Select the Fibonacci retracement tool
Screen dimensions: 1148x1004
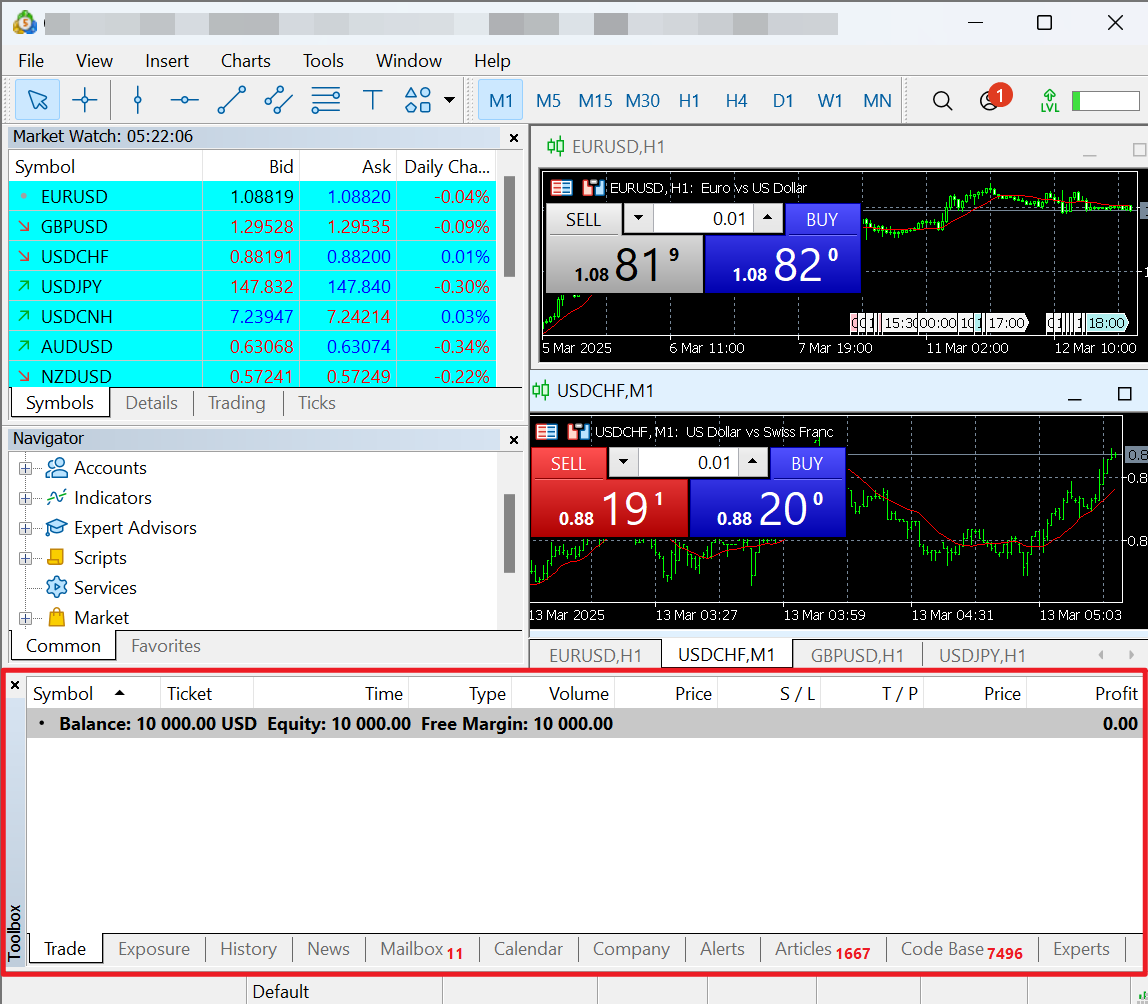pyautogui.click(x=326, y=100)
